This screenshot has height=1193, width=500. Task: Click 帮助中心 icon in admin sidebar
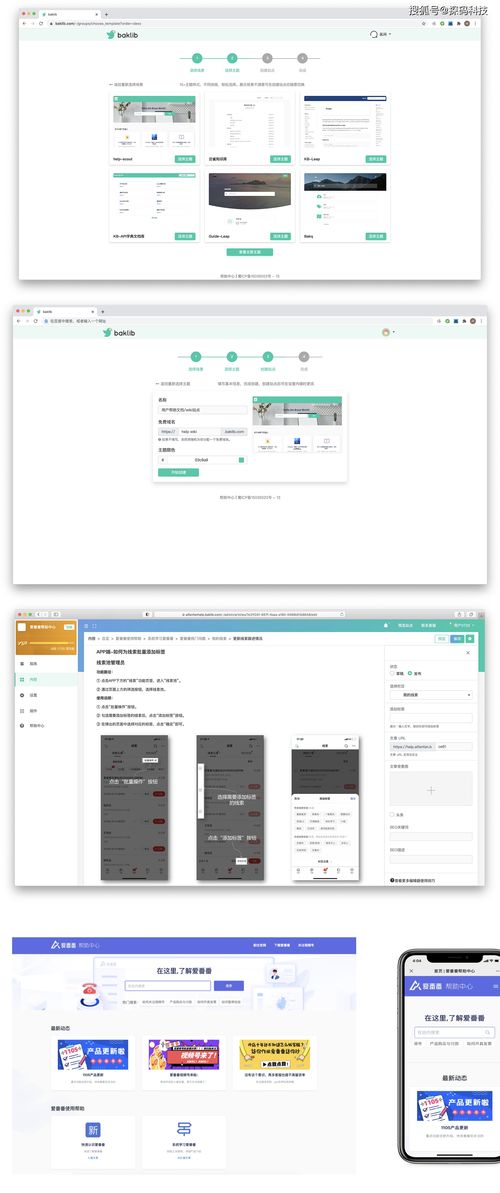(22, 726)
